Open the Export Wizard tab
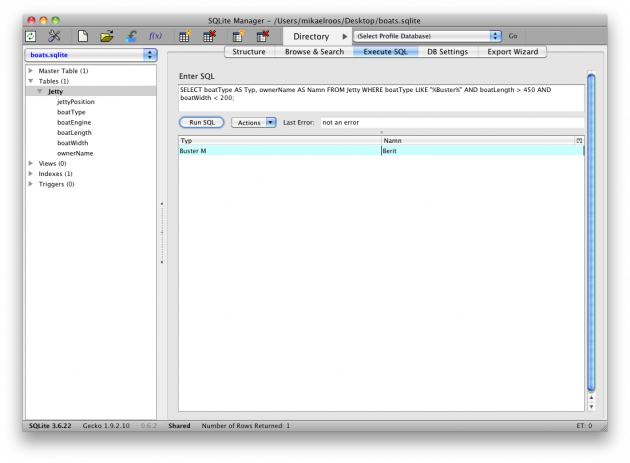630x463 pixels. coord(513,52)
